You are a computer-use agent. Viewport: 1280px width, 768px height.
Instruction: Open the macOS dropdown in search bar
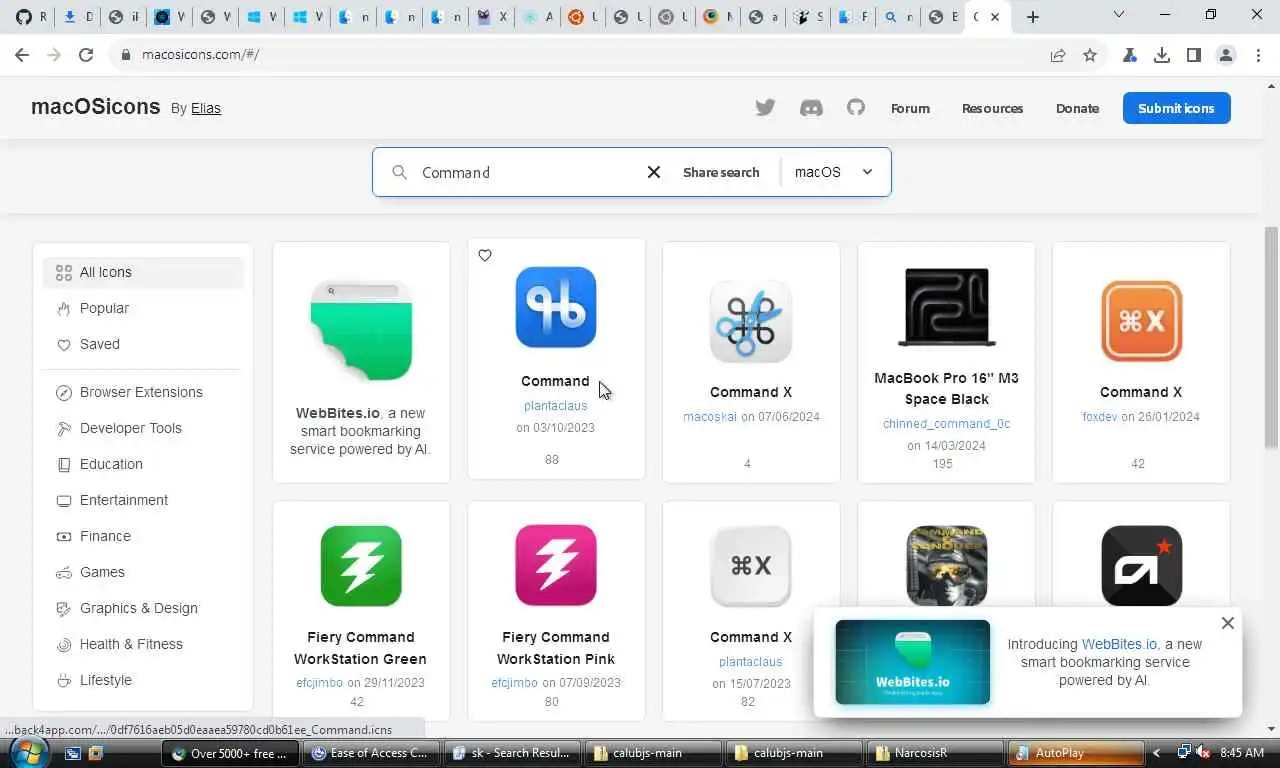tap(835, 172)
